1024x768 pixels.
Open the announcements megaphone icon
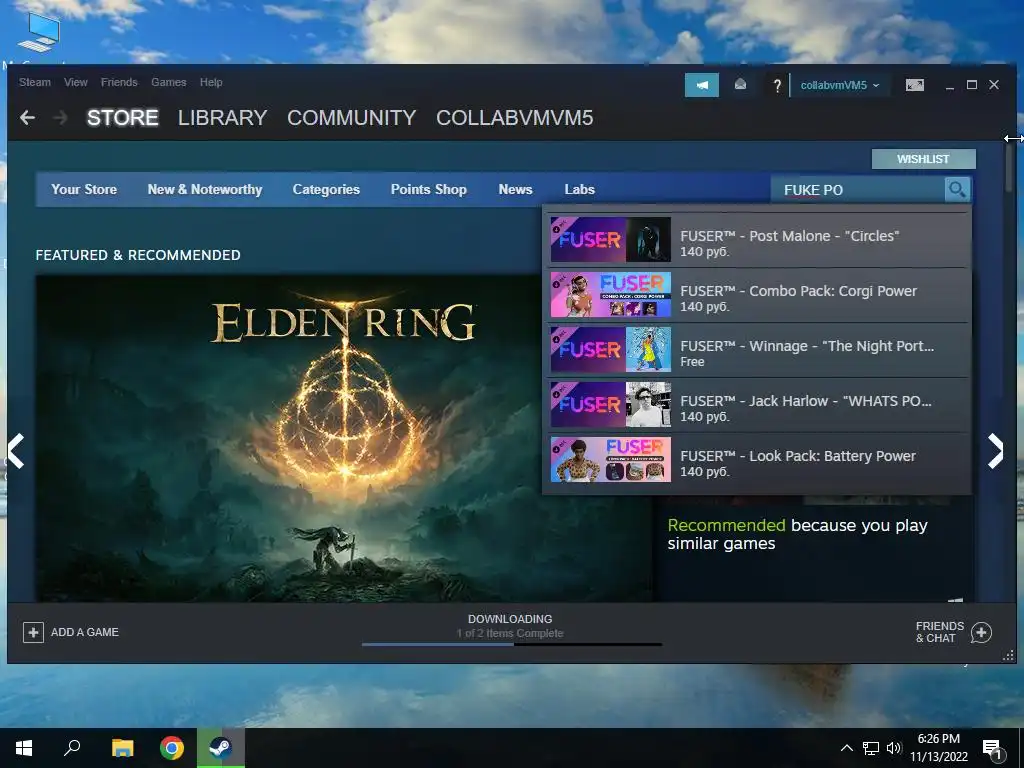pos(701,85)
